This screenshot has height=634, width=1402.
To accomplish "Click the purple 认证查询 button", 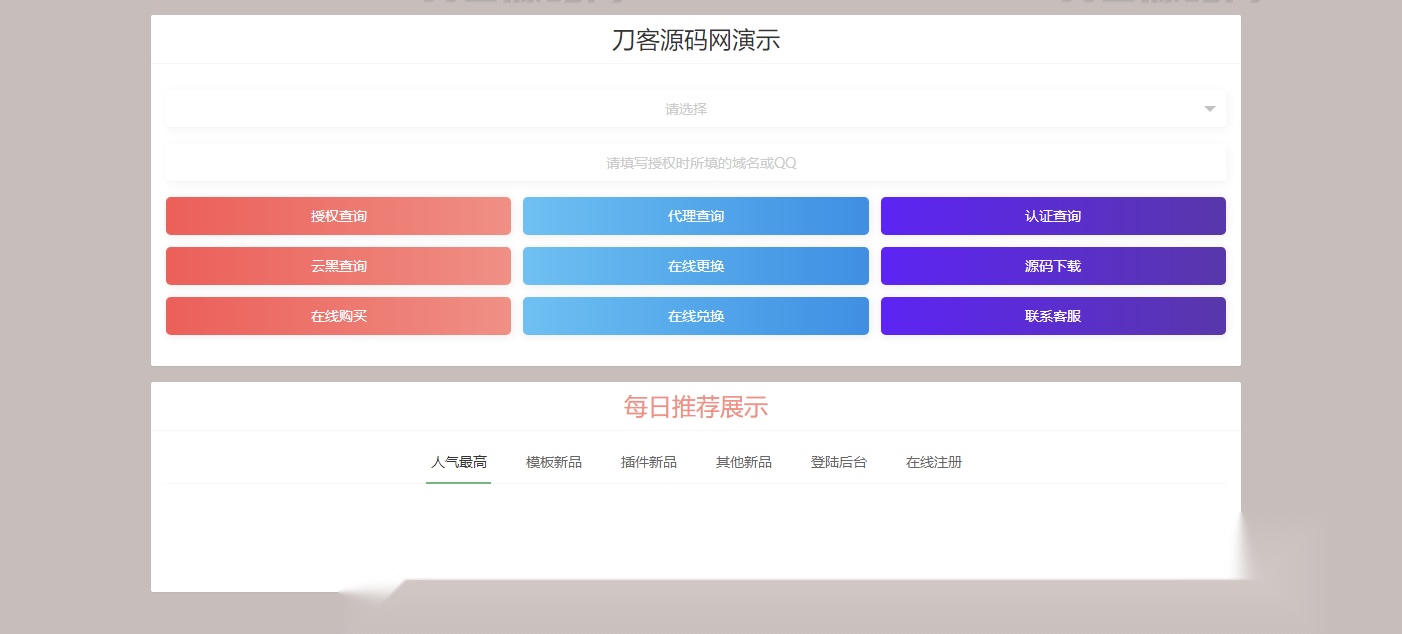I will point(1053,216).
